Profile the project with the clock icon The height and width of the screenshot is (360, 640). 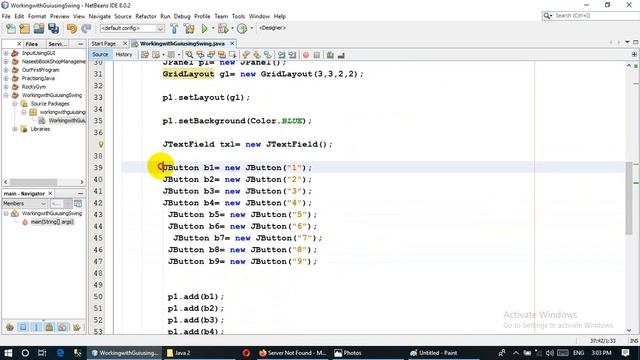click(x=242, y=28)
